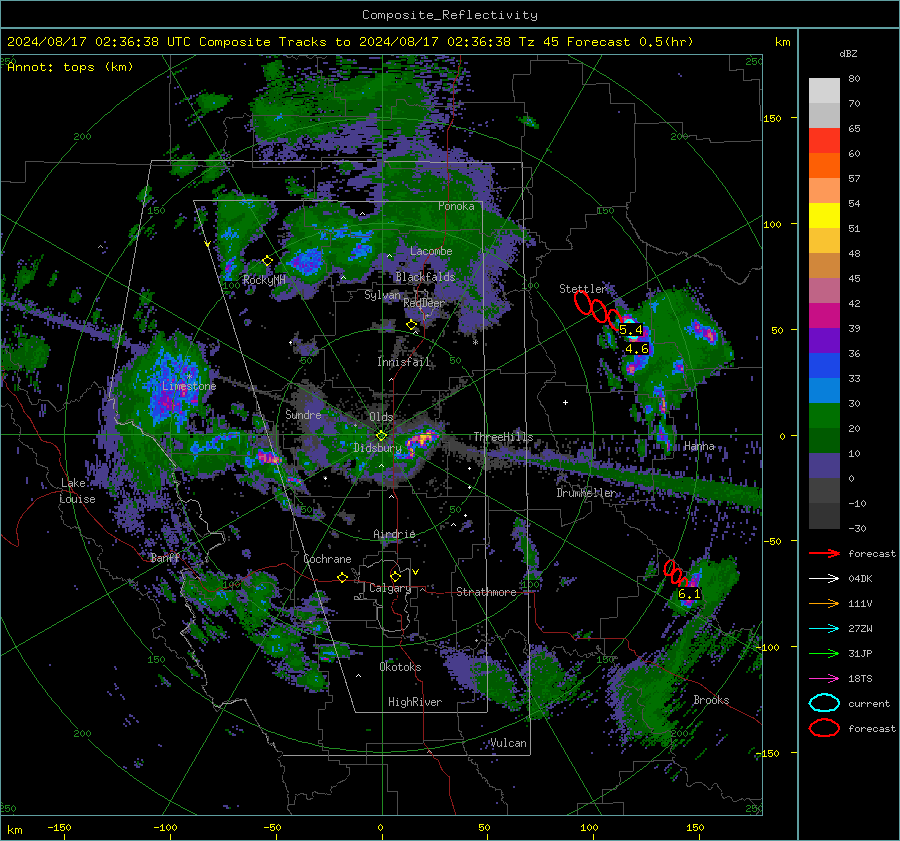900x841 pixels.
Task: Pick the bright green swatch between 30 and 20 dBZ
Action: [824, 416]
